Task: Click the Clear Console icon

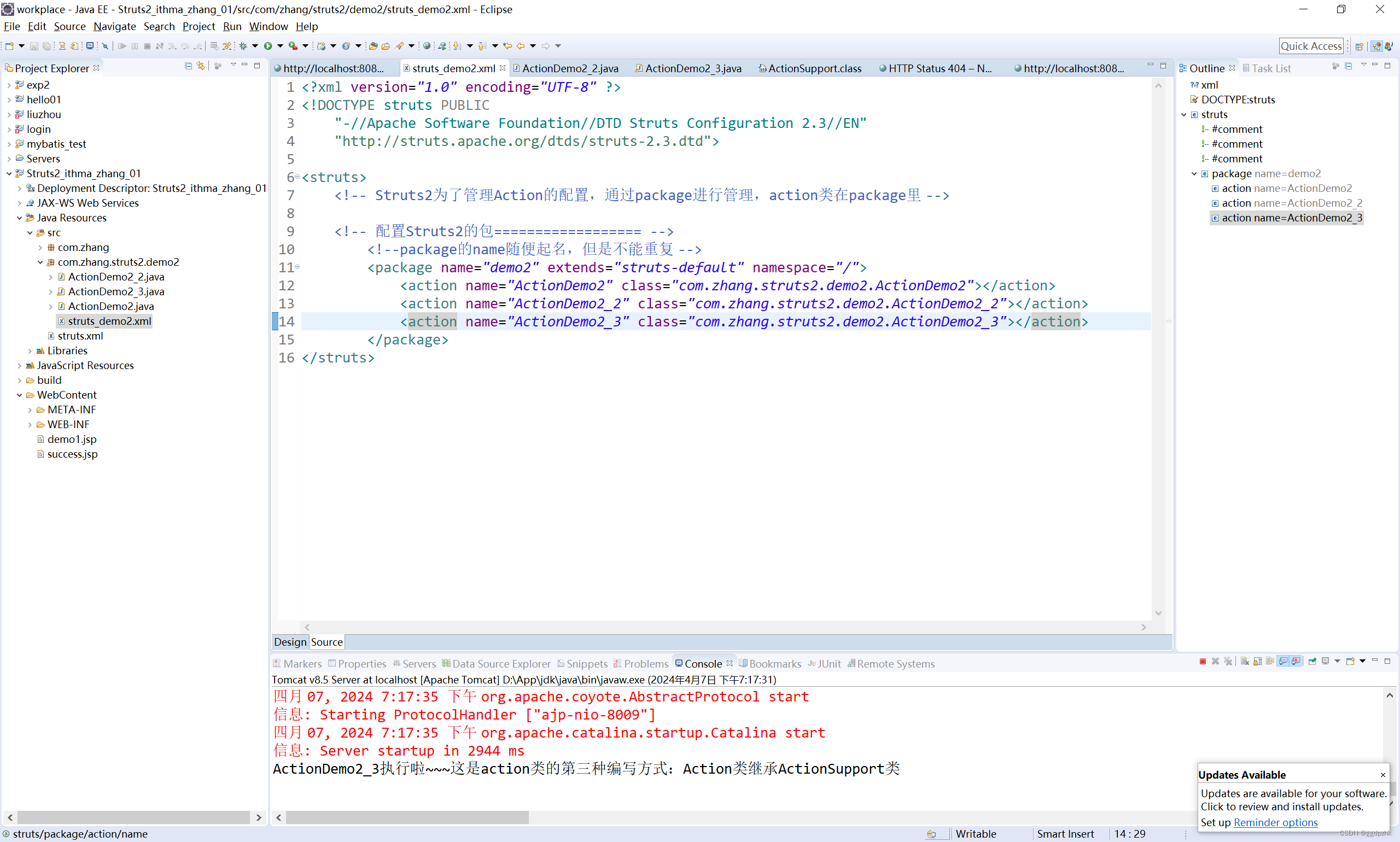Action: [1245, 662]
